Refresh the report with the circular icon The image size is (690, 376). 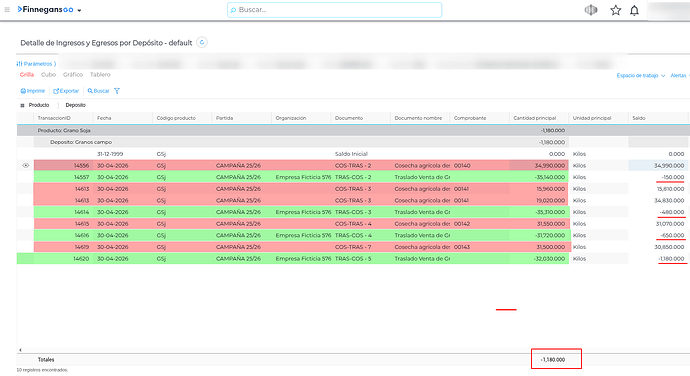(x=202, y=42)
